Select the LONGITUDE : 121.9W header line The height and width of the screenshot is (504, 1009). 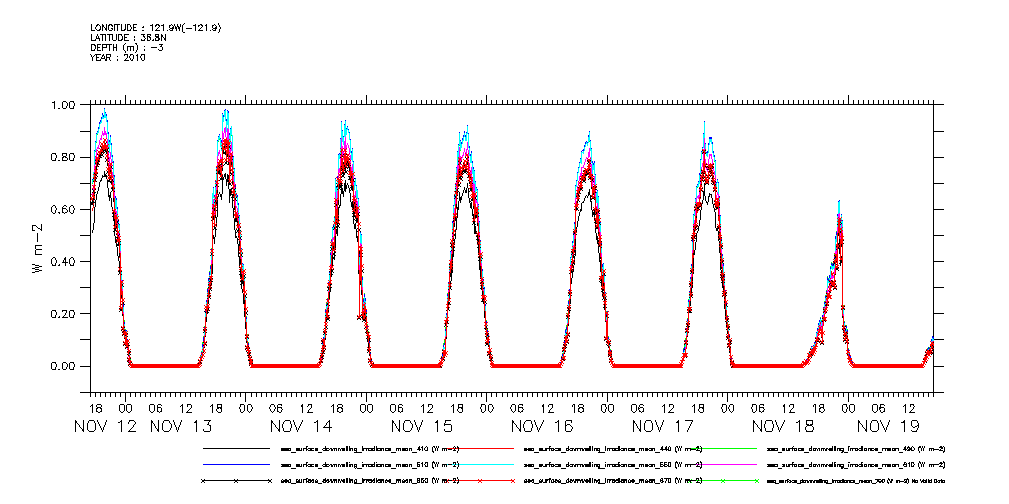pyautogui.click(x=156, y=28)
